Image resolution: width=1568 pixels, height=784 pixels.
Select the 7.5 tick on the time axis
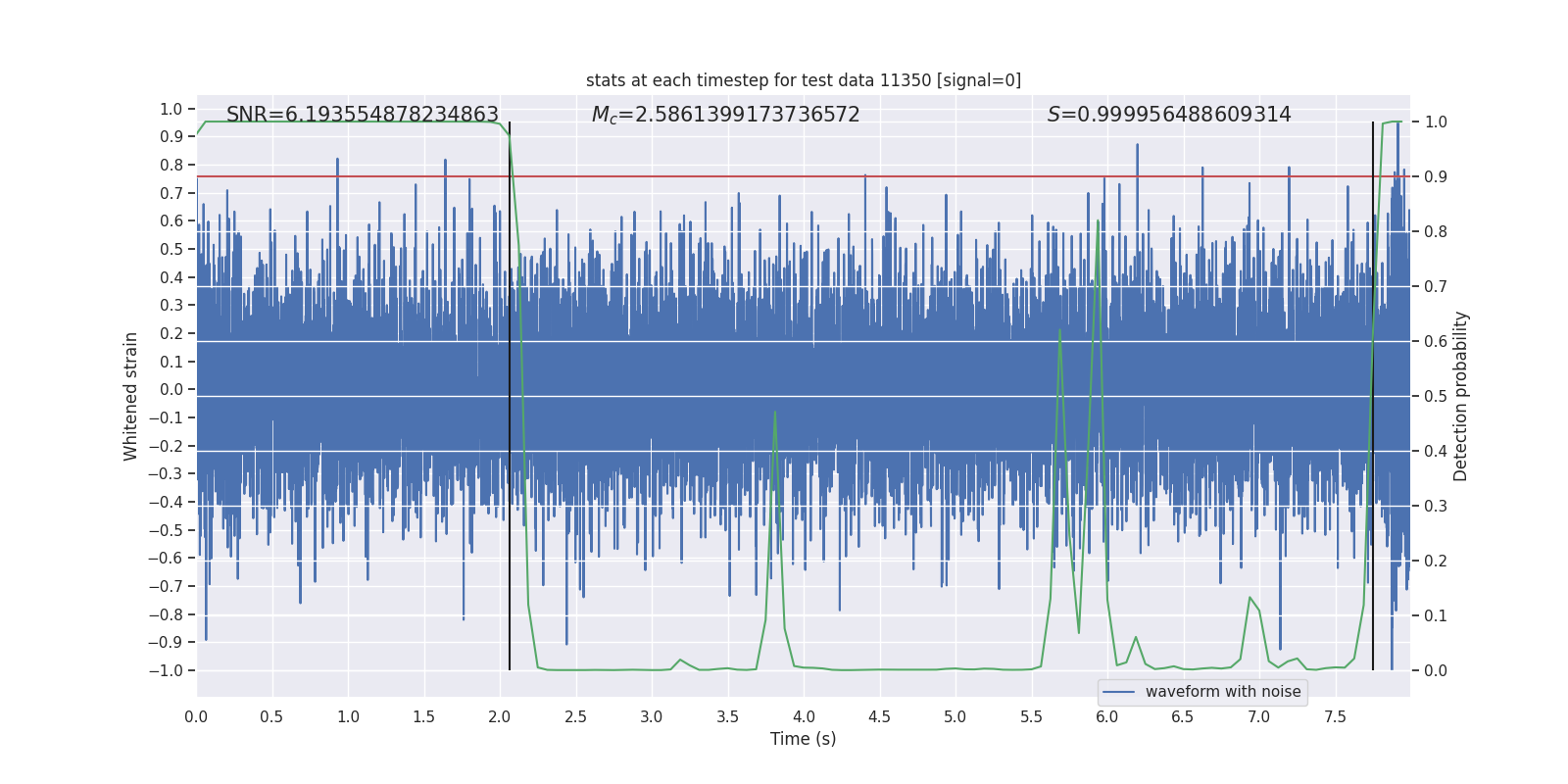click(1335, 716)
